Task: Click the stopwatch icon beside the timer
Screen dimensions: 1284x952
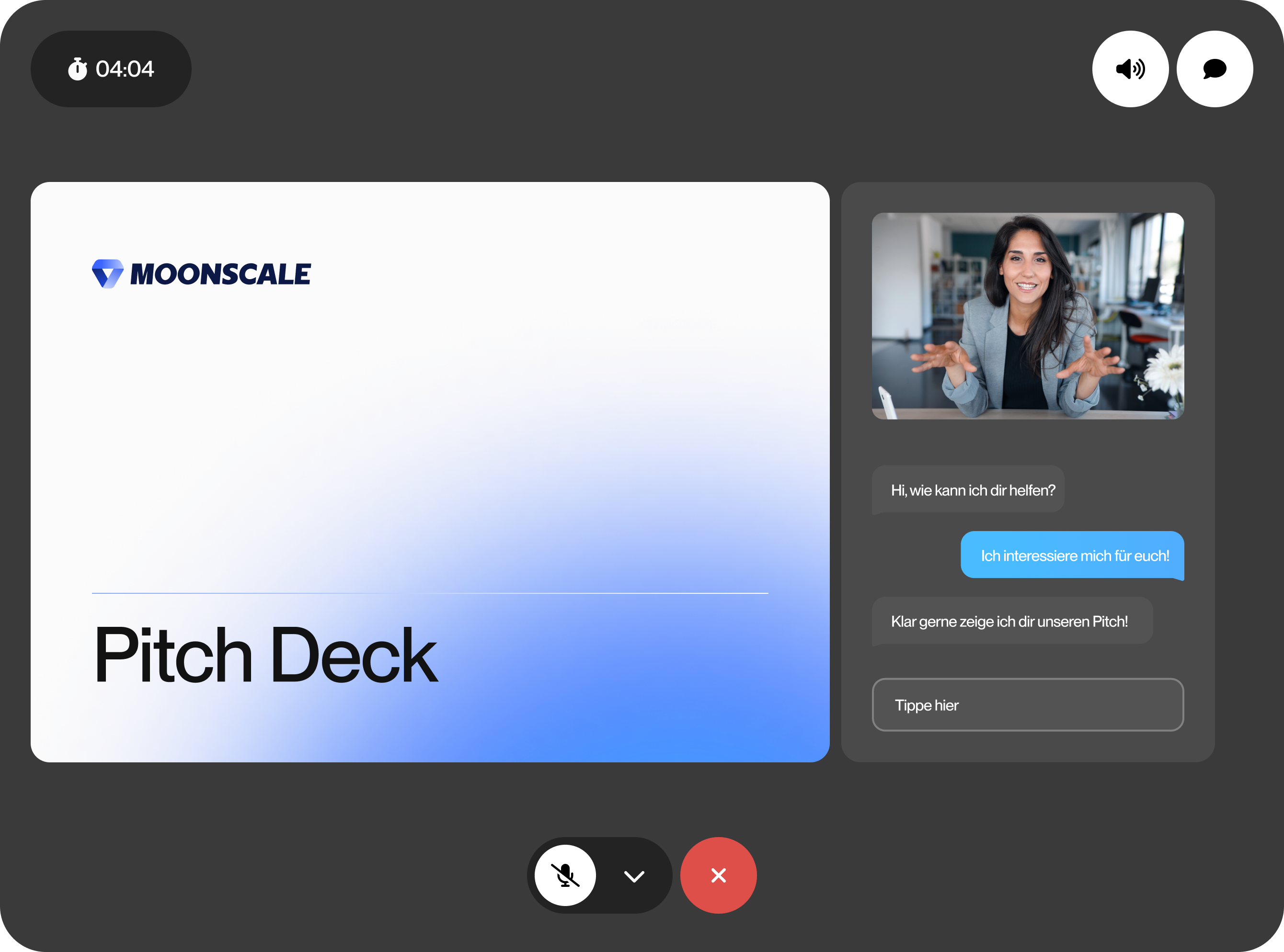Action: [77, 68]
